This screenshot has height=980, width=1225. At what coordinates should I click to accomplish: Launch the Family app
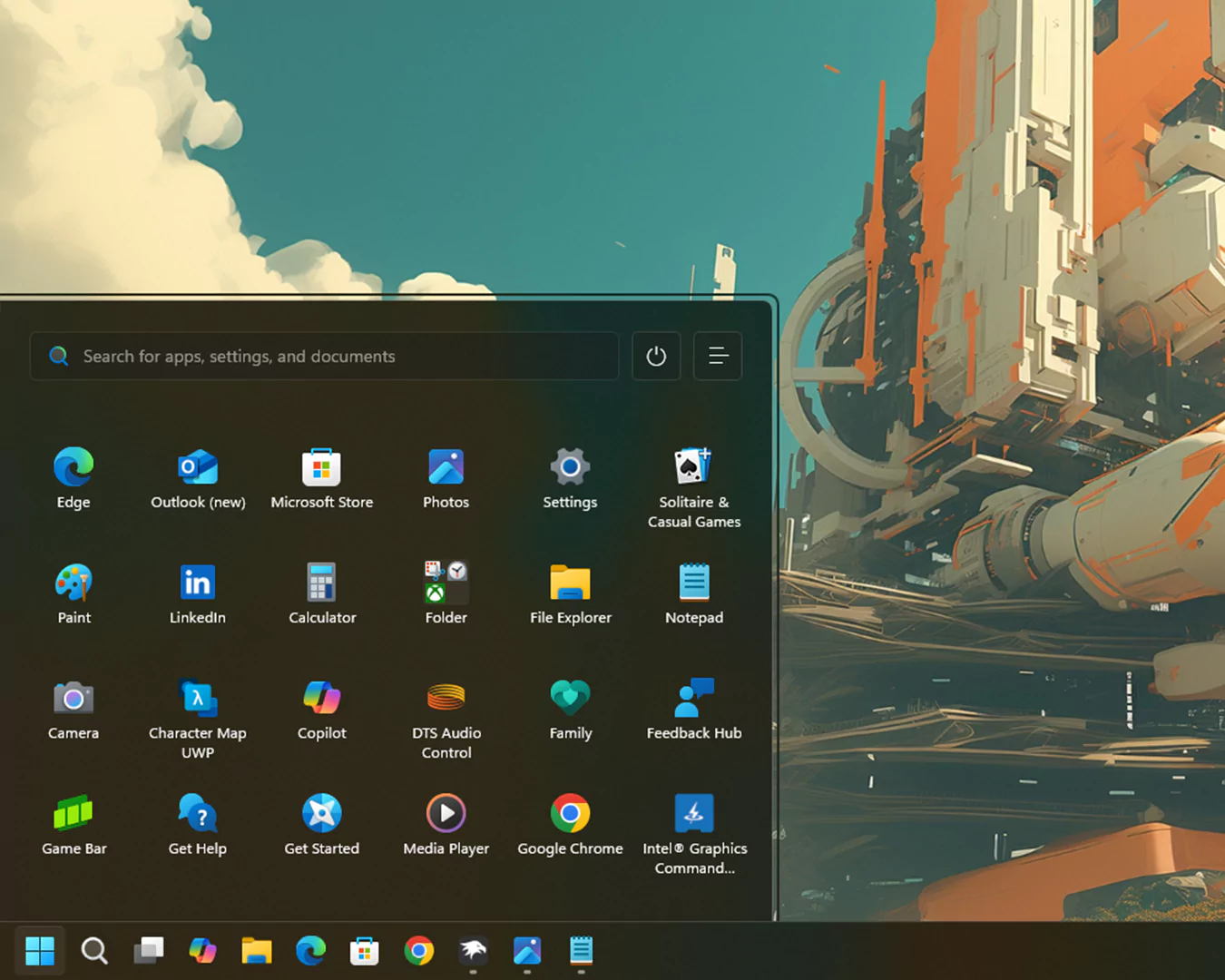point(570,710)
